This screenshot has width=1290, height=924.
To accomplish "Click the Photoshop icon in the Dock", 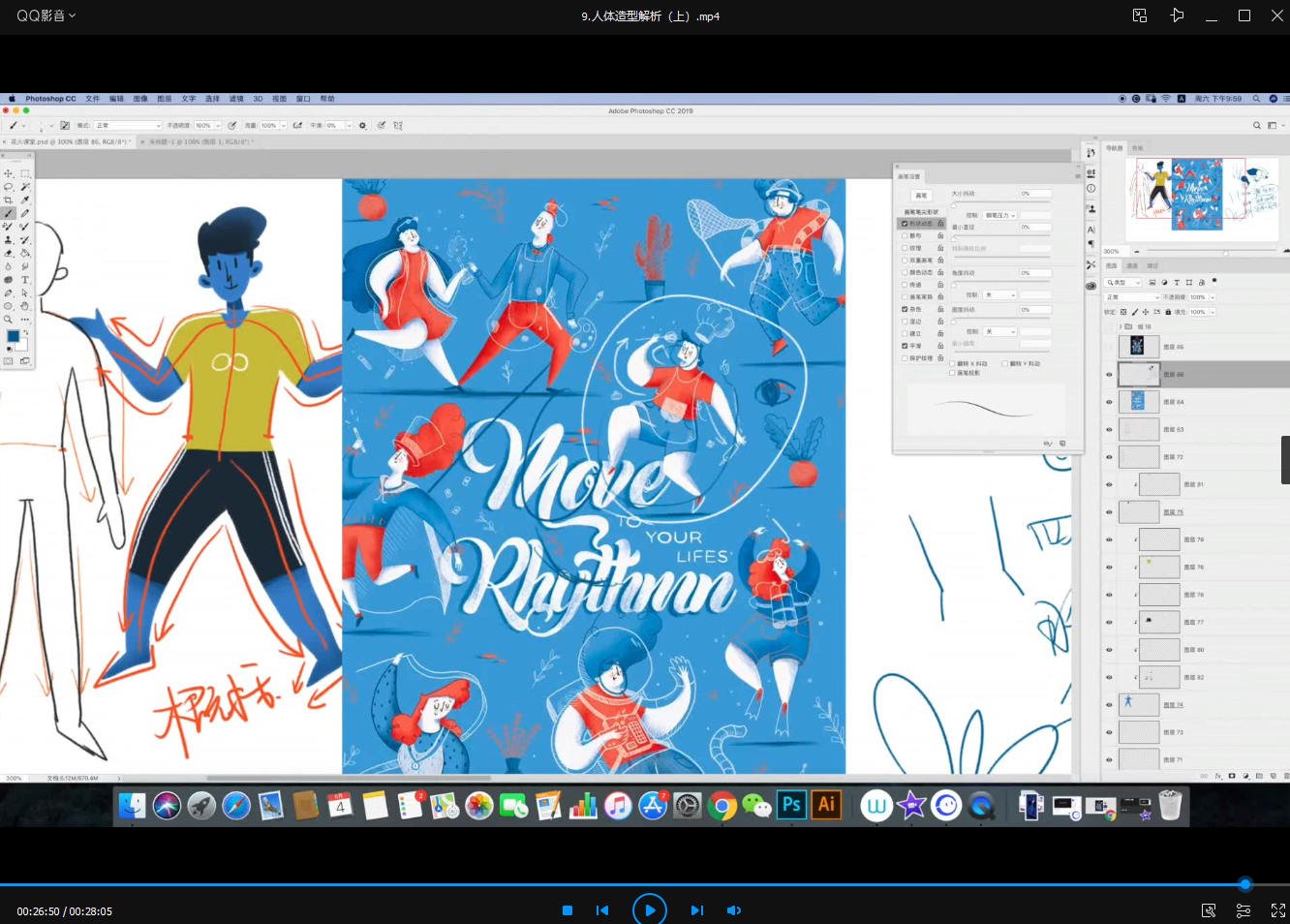I will coord(791,805).
